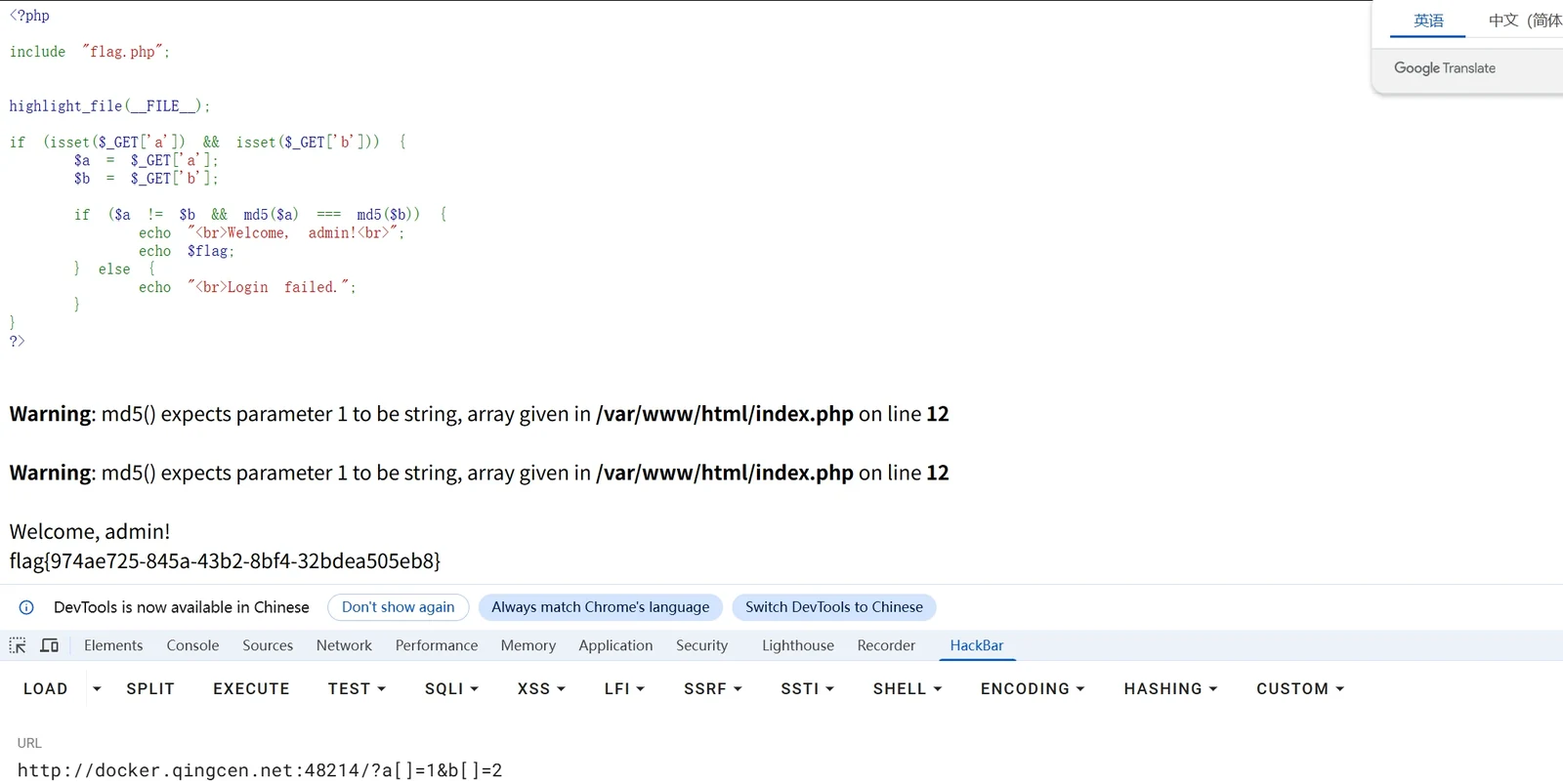The height and width of the screenshot is (784, 1563).
Task: Toggle the device toolbar icon
Action: point(50,645)
